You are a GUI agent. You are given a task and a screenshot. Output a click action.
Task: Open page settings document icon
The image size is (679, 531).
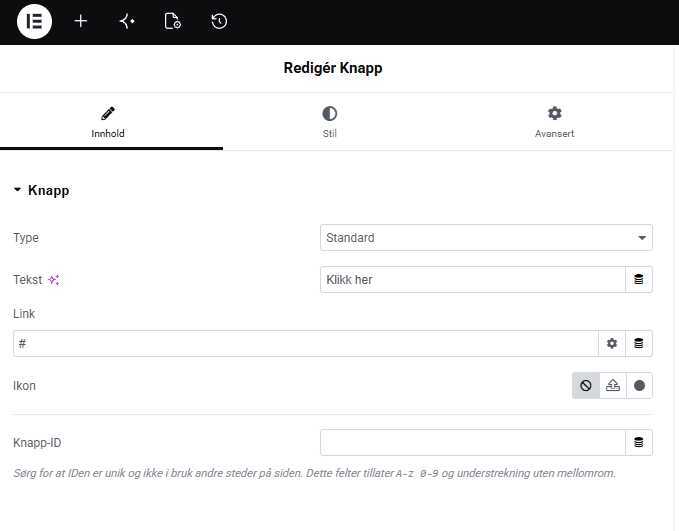pyautogui.click(x=173, y=21)
